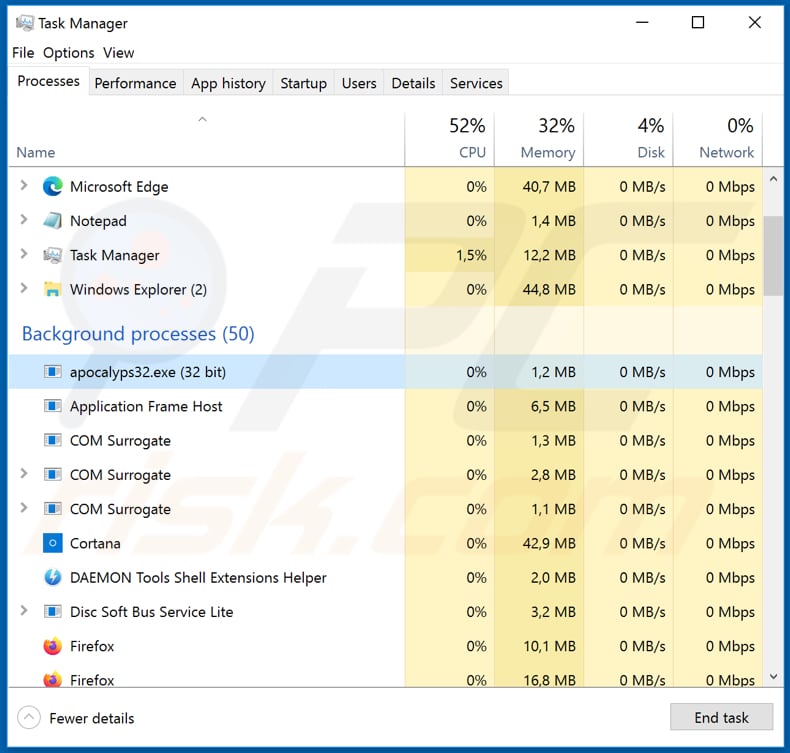Click the Disc Soft Bus Service icon
Viewport: 790px width, 753px height.
click(52, 611)
